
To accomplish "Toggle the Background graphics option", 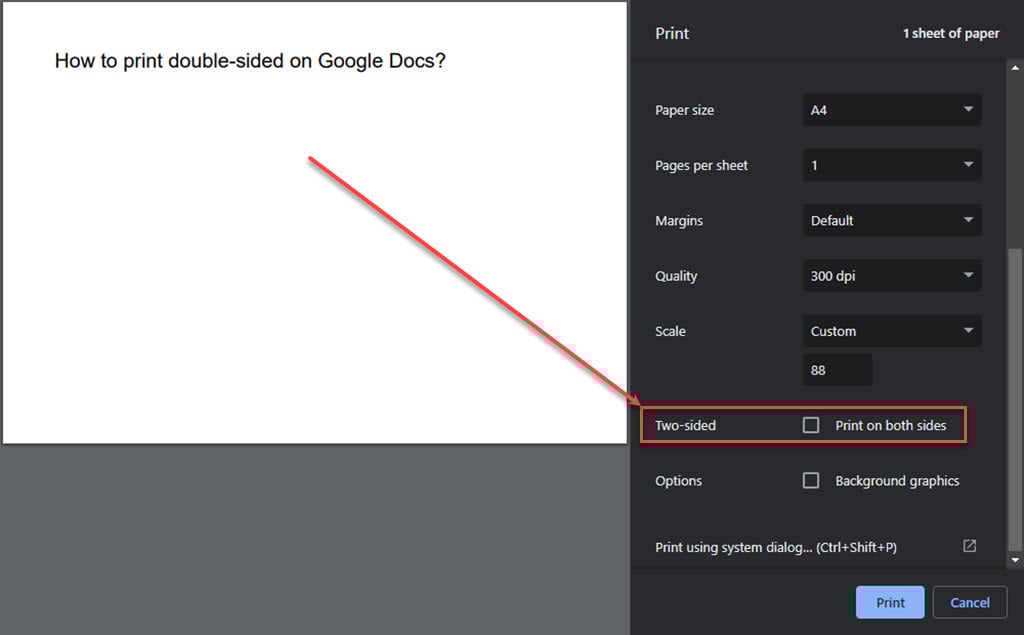I will [810, 480].
